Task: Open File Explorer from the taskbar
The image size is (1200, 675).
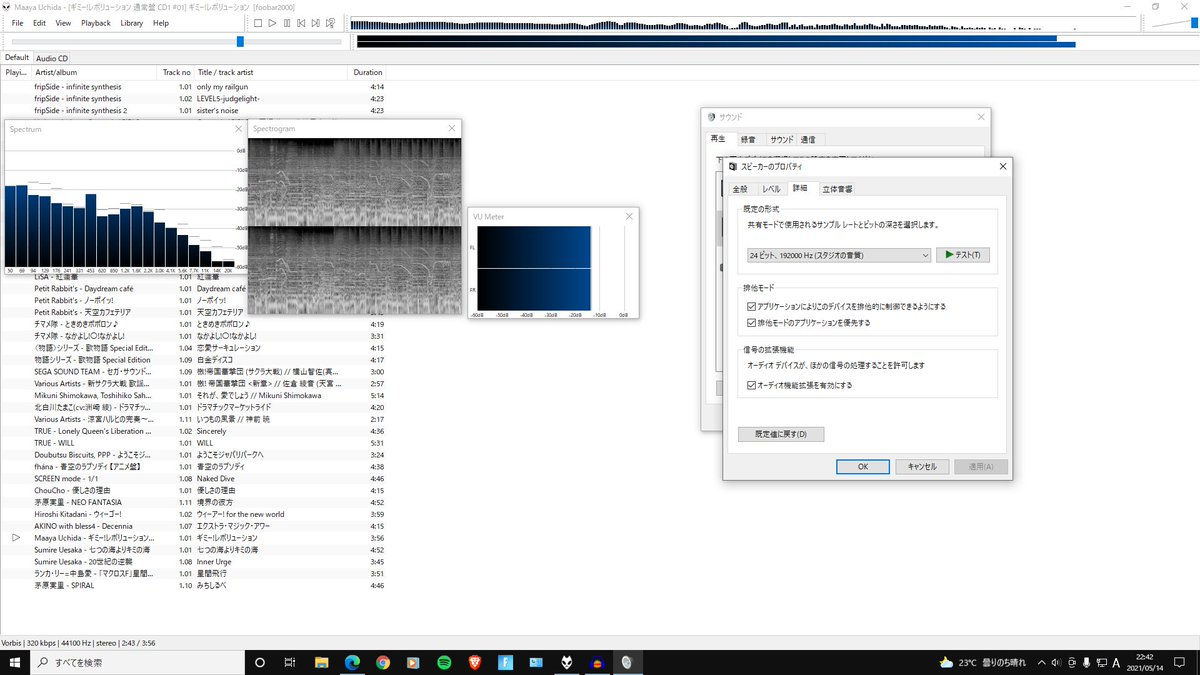Action: click(321, 662)
